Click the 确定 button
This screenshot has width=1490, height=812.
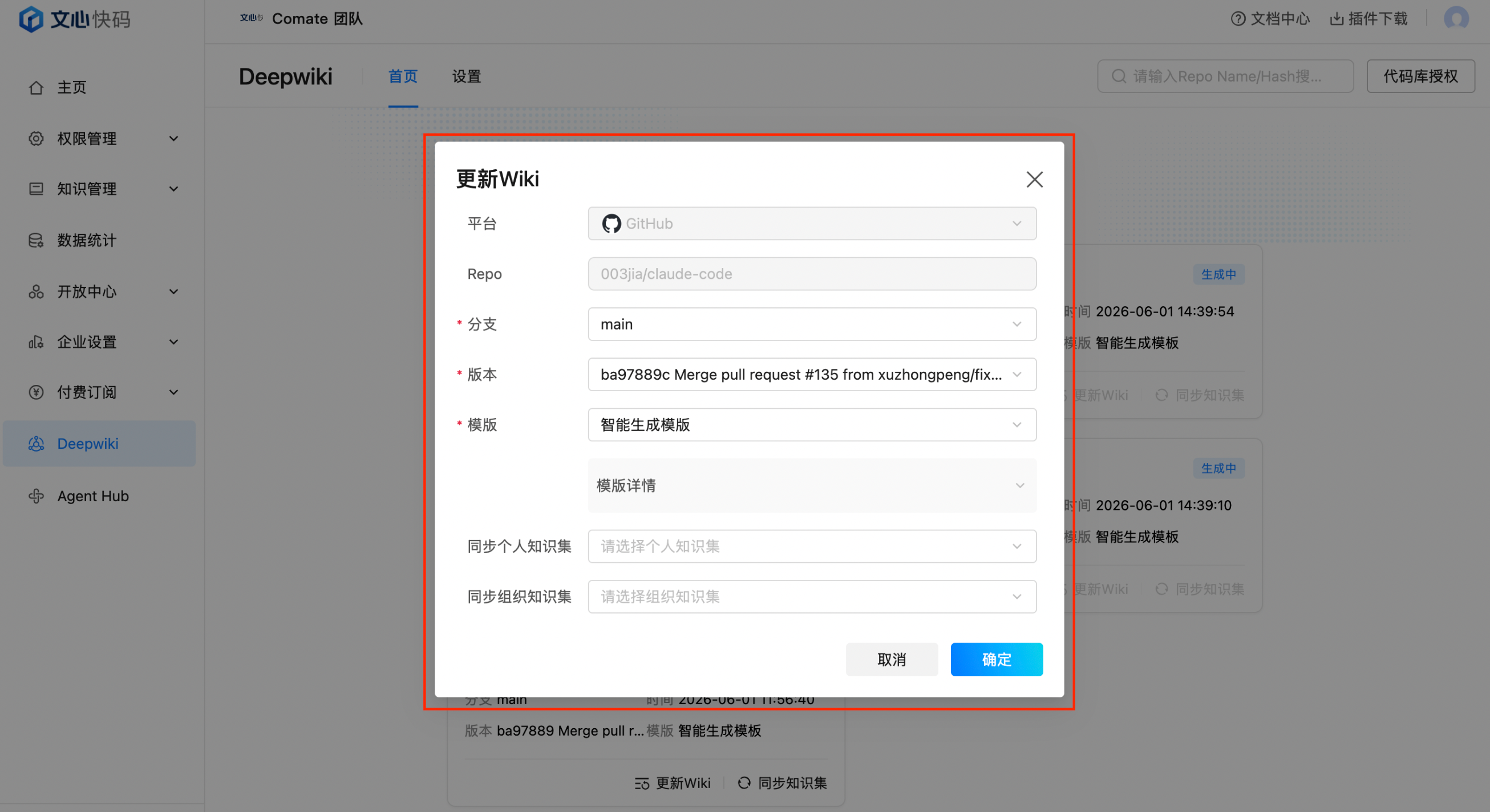(x=997, y=659)
